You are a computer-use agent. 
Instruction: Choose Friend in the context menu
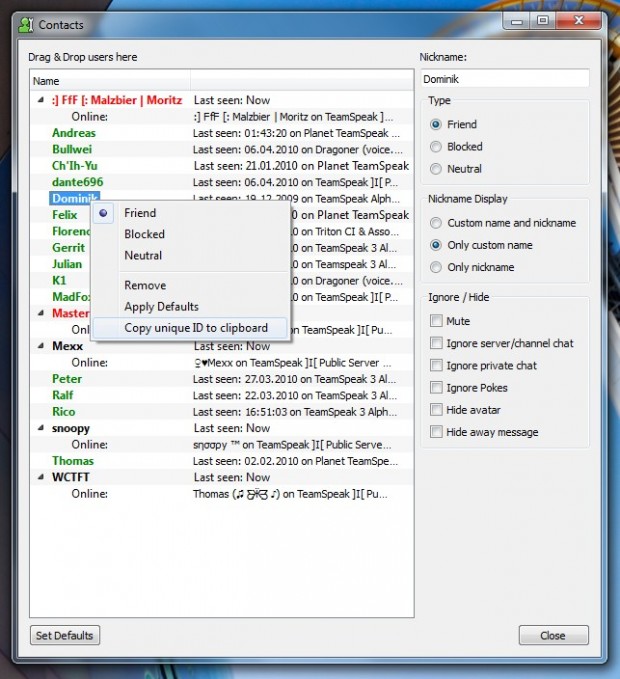[x=191, y=213]
